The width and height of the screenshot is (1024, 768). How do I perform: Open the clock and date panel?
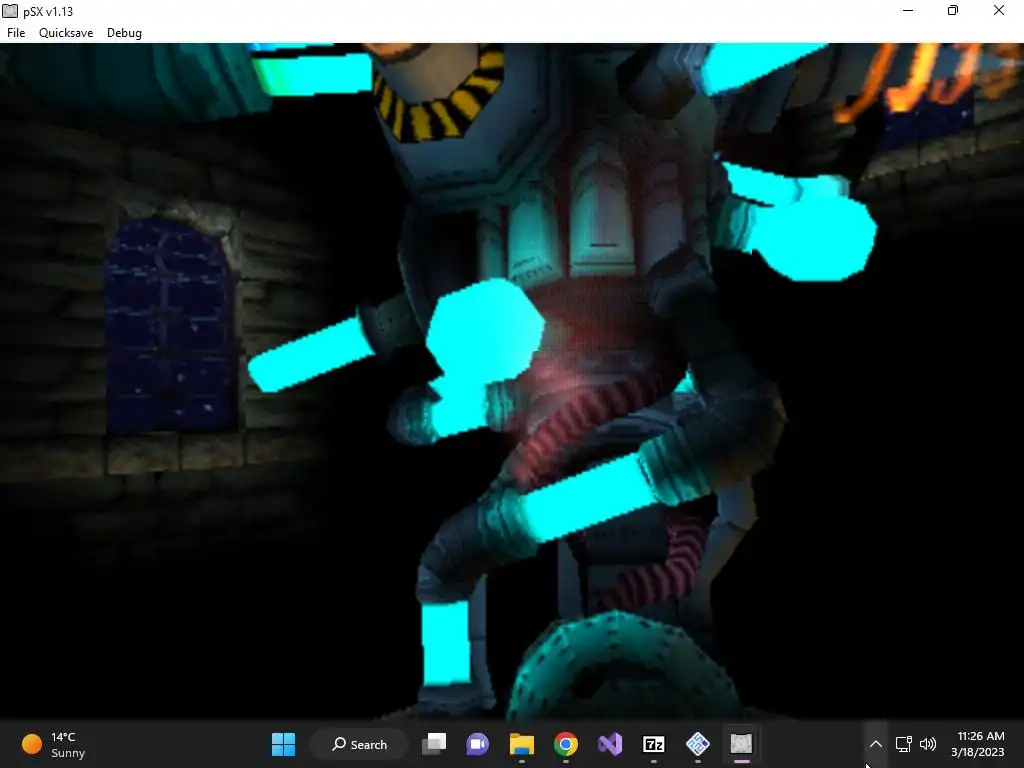[x=978, y=744]
